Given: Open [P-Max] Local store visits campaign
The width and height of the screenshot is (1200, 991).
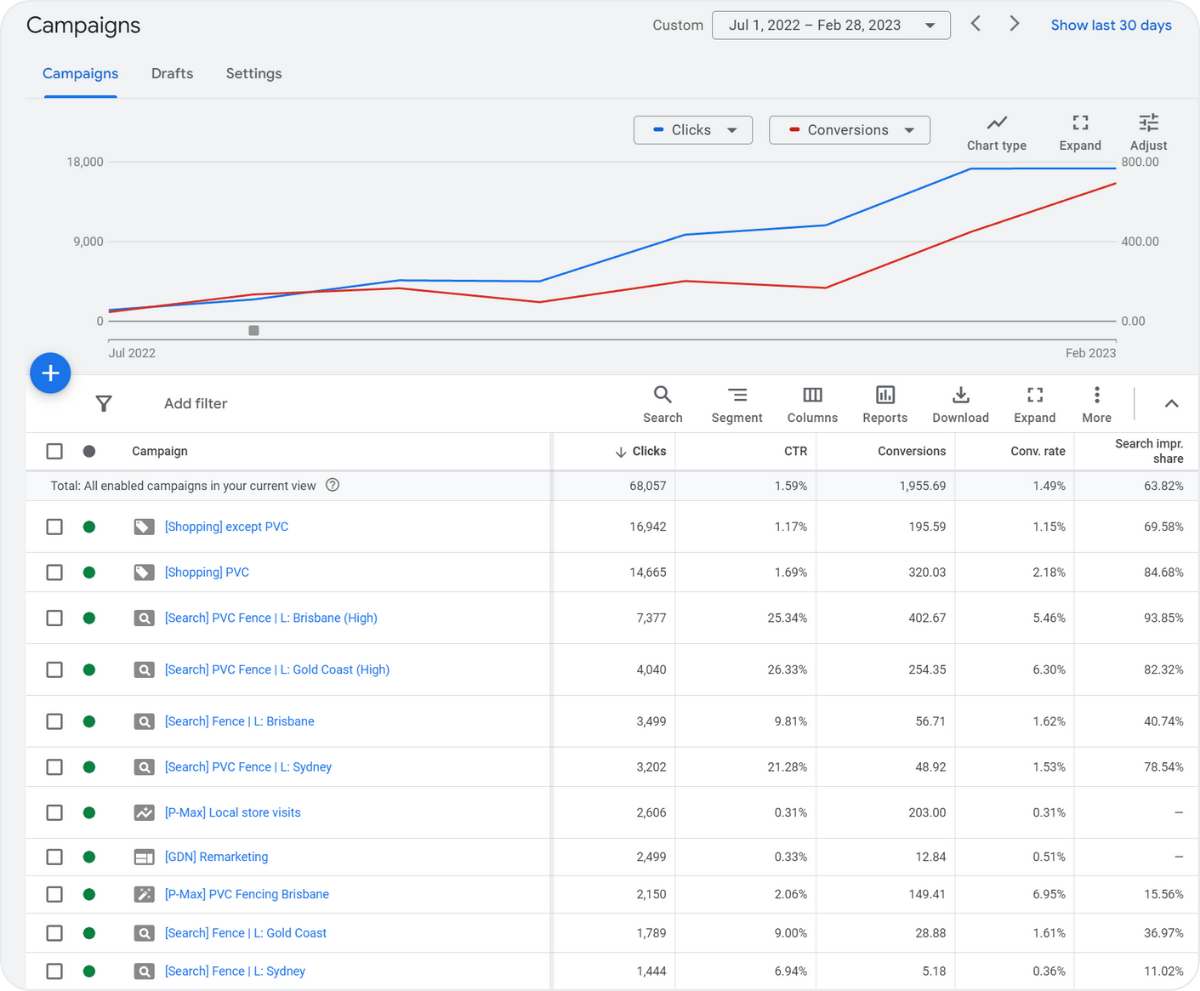Looking at the screenshot, I should pos(232,813).
